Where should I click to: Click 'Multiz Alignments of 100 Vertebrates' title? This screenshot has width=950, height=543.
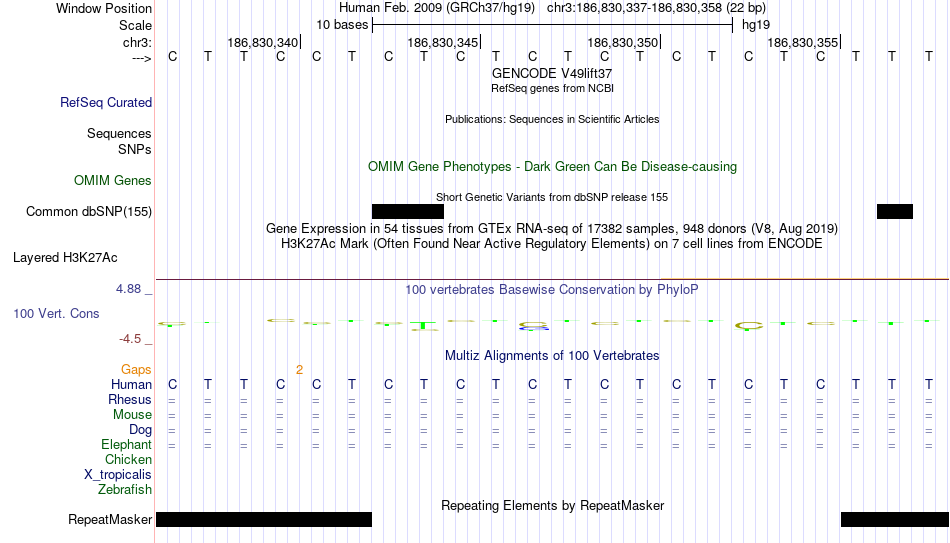click(x=552, y=356)
